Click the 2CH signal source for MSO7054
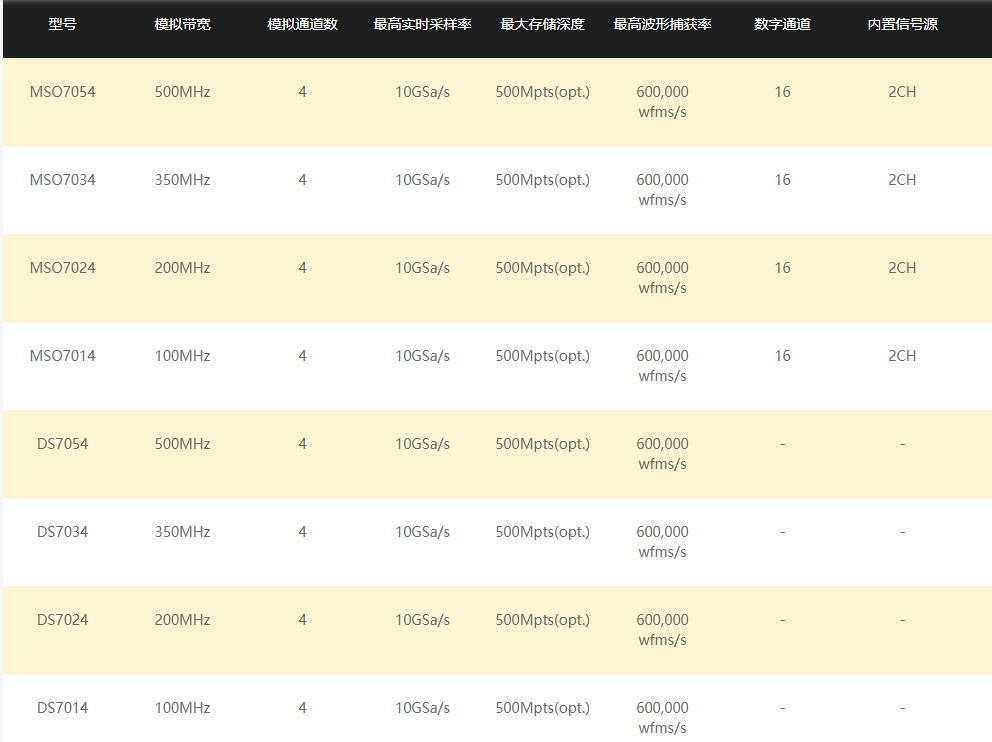Viewport: 992px width, 742px height. (902, 92)
